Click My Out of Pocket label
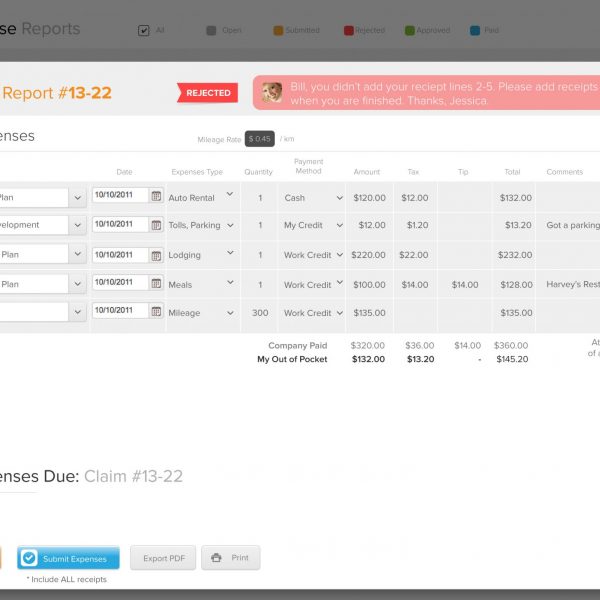 292,359
